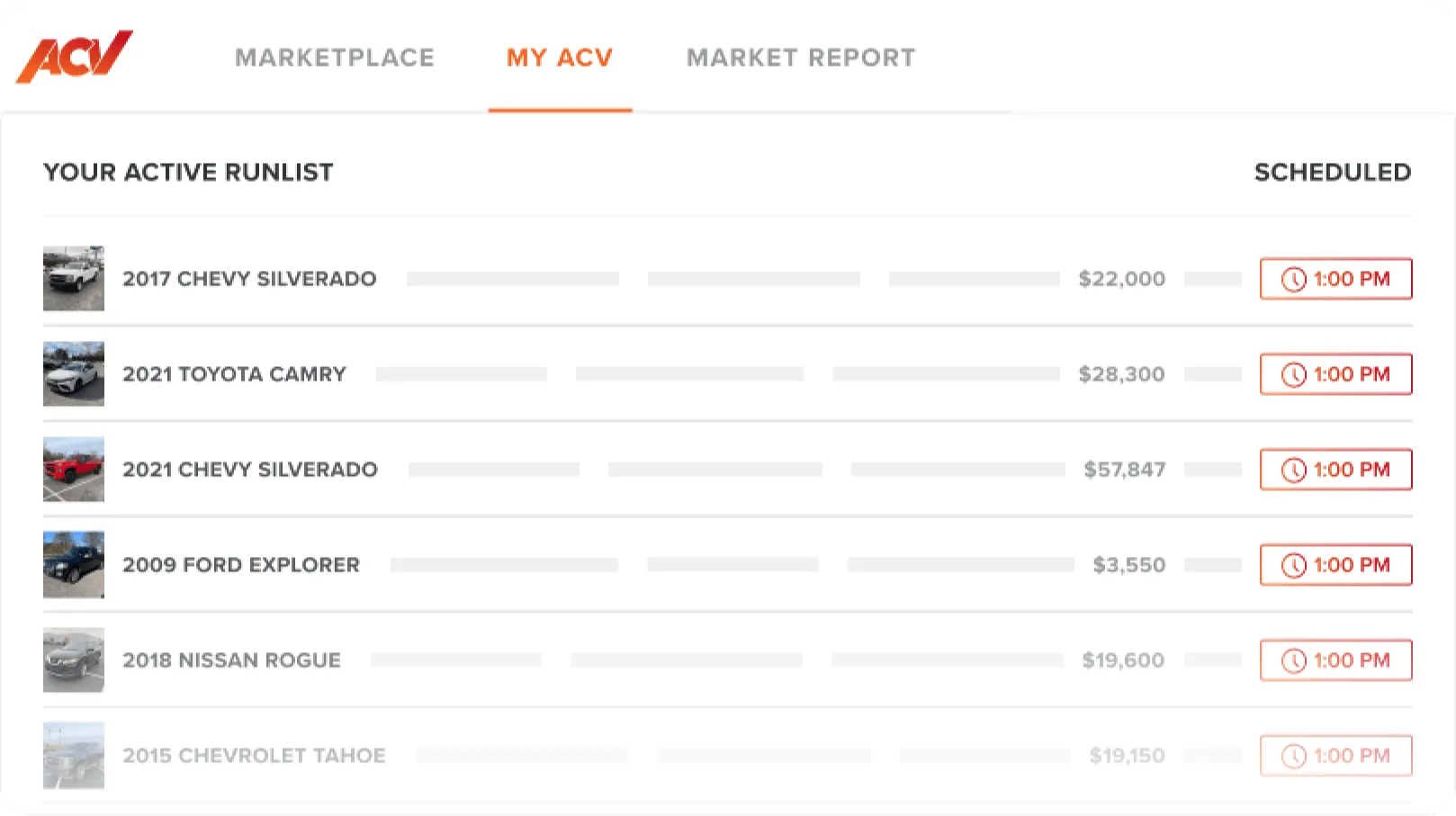
Task: Click the SCHEDULED column header
Action: pyautogui.click(x=1334, y=172)
